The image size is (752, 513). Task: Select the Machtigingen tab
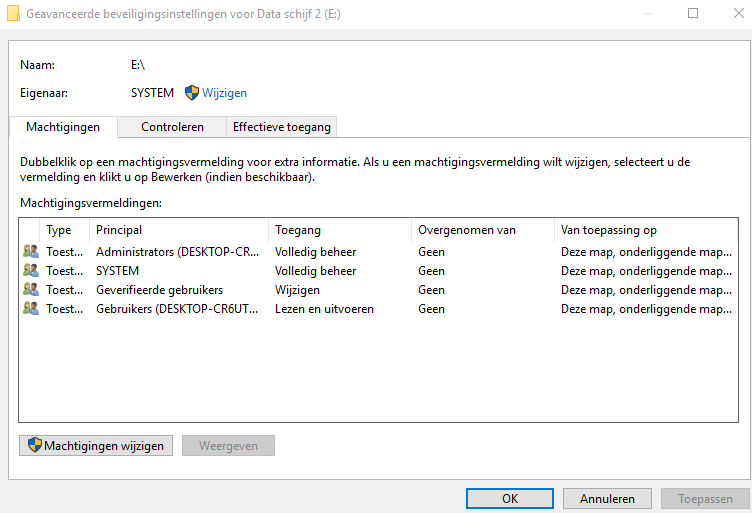[62, 127]
